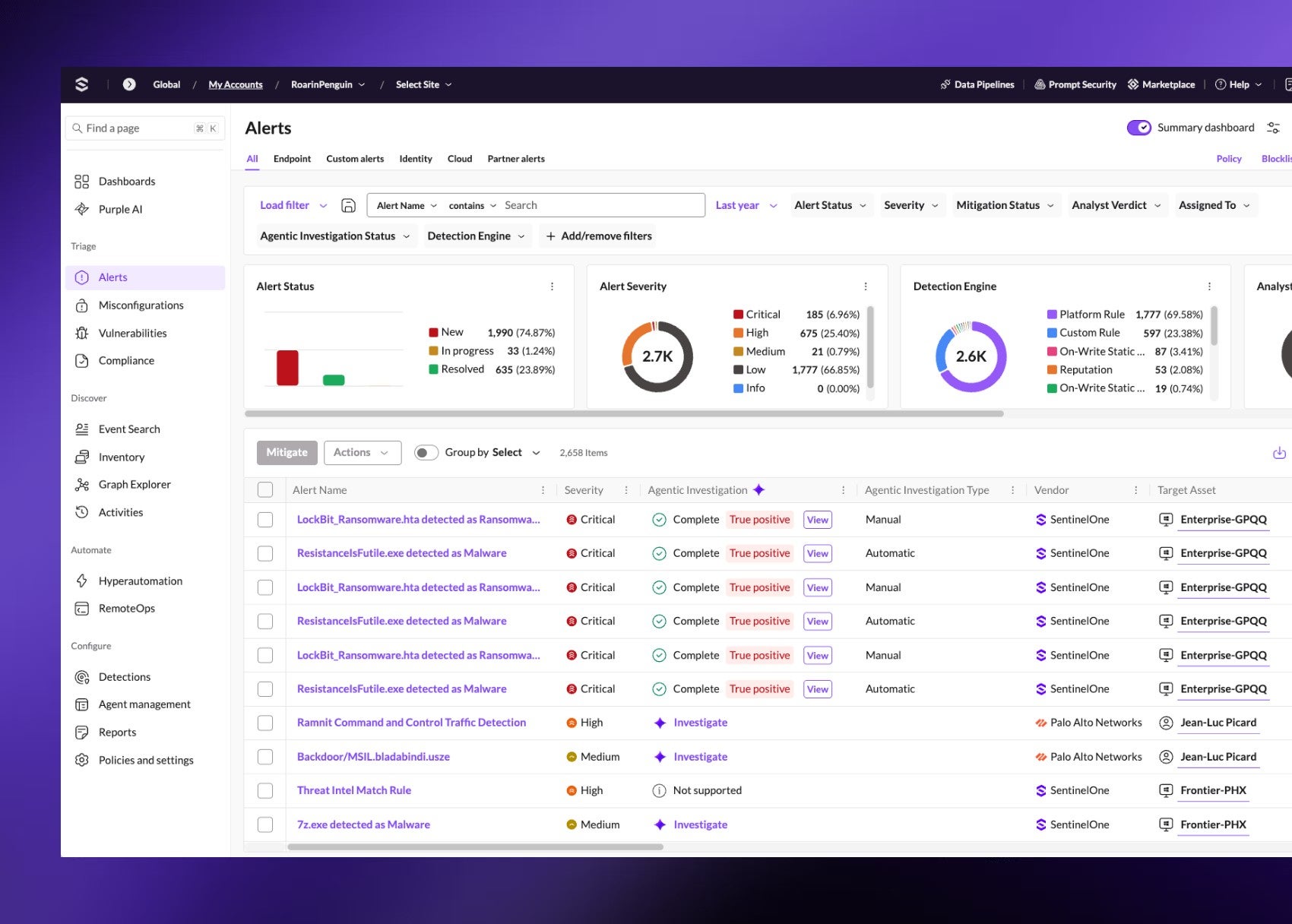Click SentinelOne logo in top bar
The width and height of the screenshot is (1292, 924).
point(81,84)
